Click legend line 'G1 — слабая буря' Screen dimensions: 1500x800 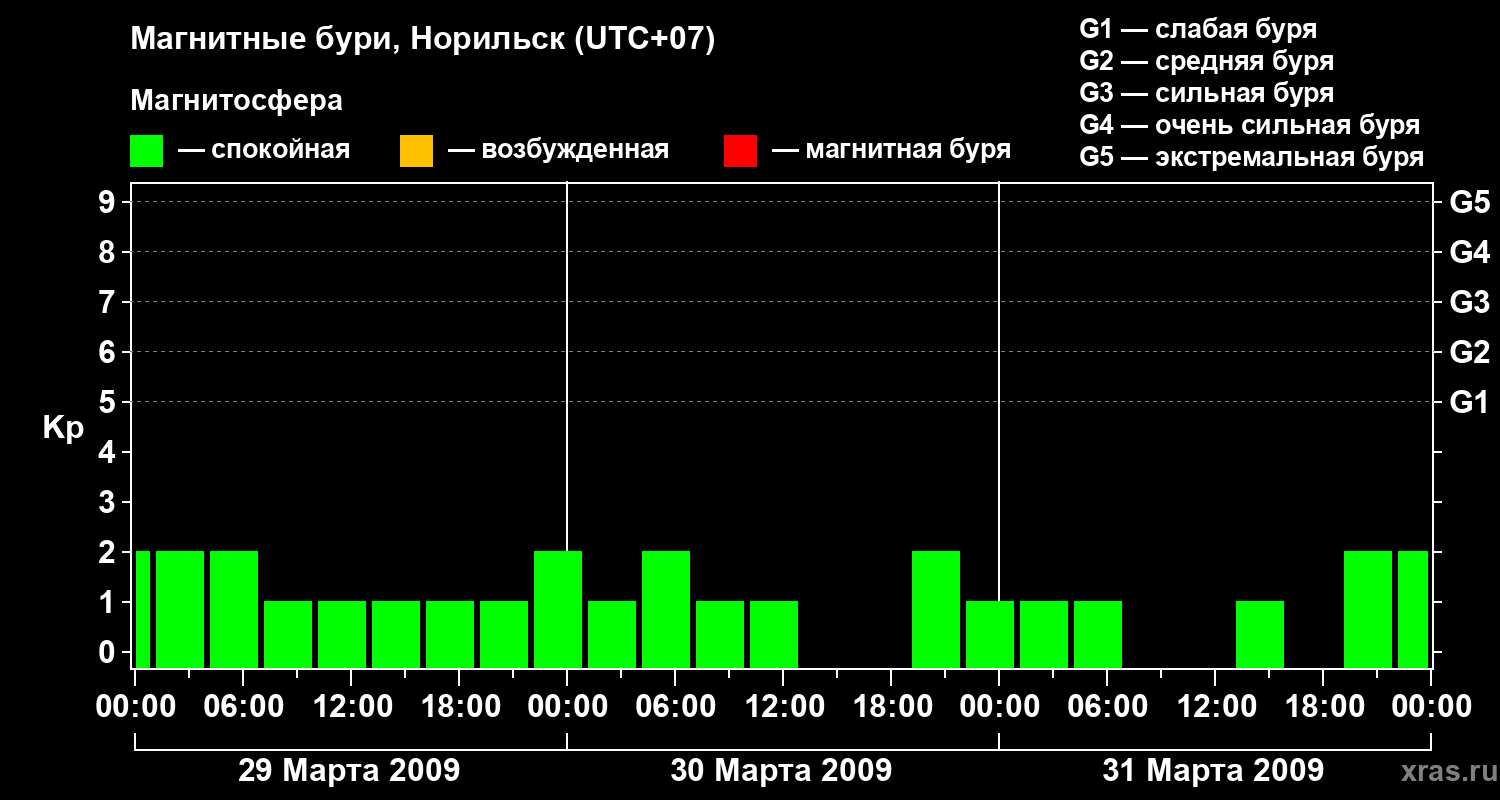1198,29
